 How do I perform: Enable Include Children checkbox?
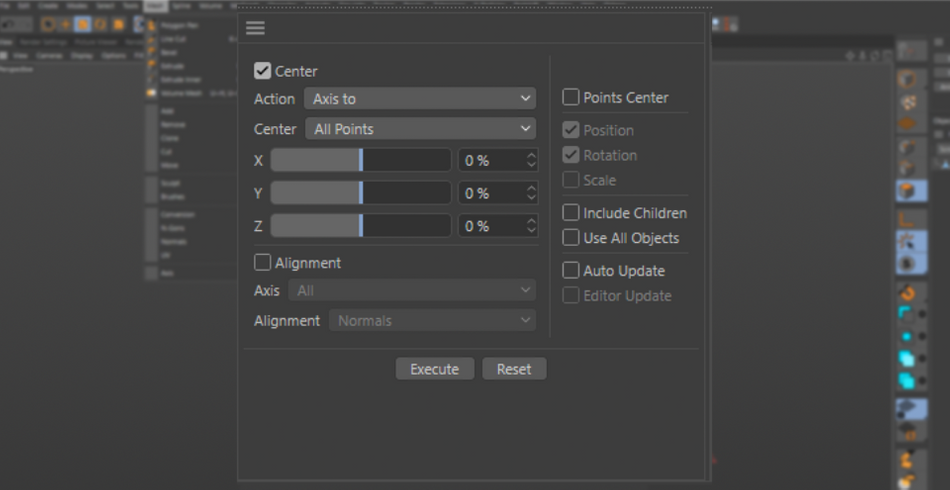tap(571, 213)
